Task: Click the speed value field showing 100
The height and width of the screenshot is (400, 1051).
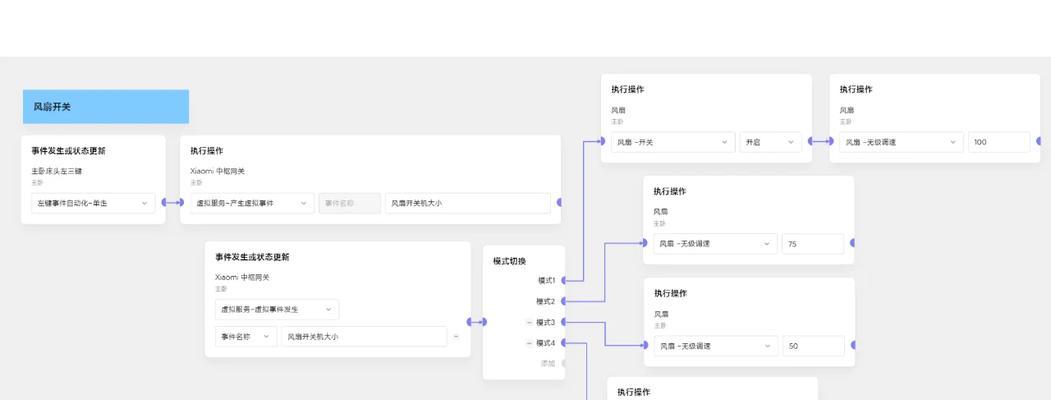Action: coord(999,142)
